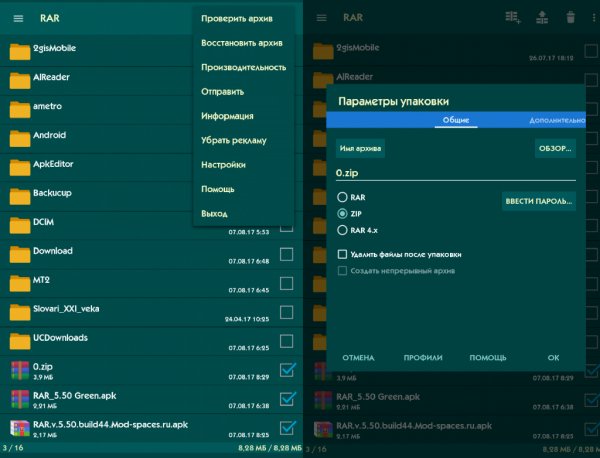This screenshot has height=458, width=600.
Task: Select the RAR format radio button
Action: point(342,197)
